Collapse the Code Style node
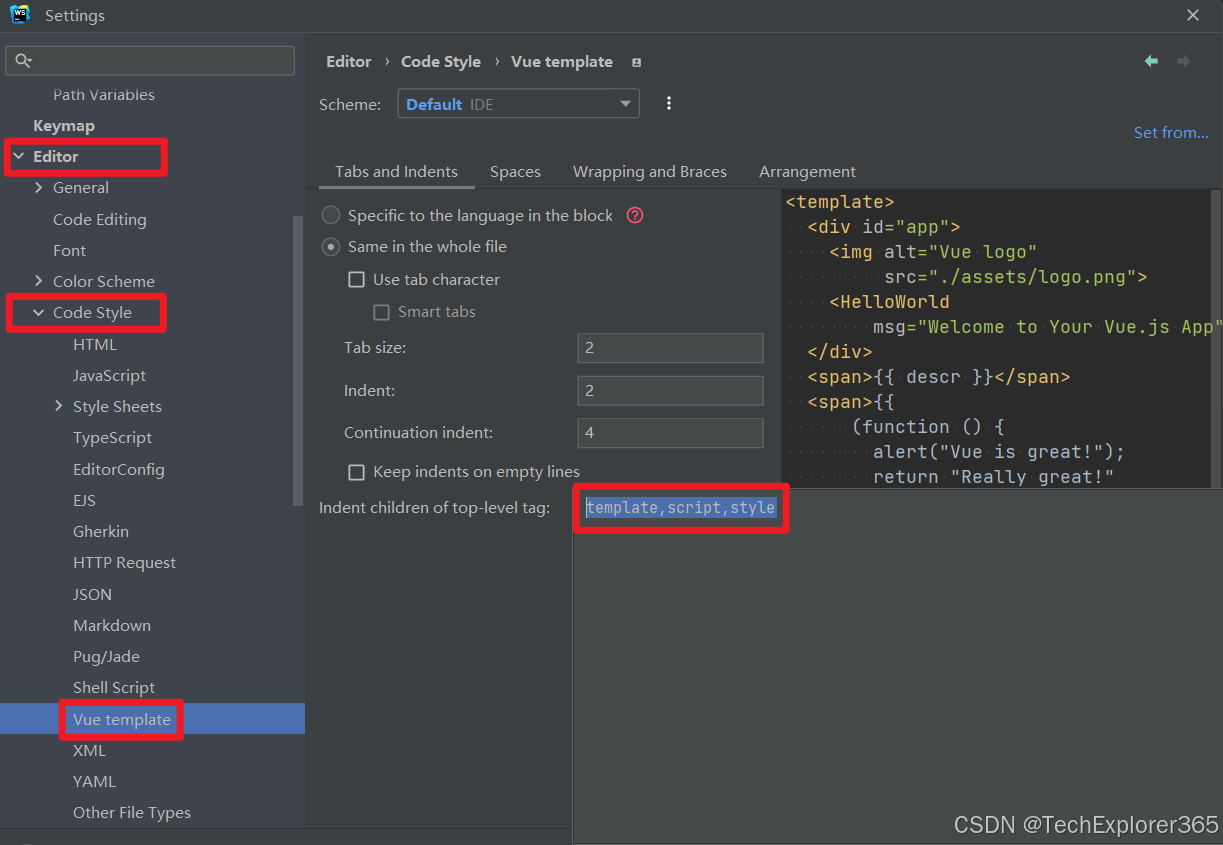1223x845 pixels. tap(39, 313)
